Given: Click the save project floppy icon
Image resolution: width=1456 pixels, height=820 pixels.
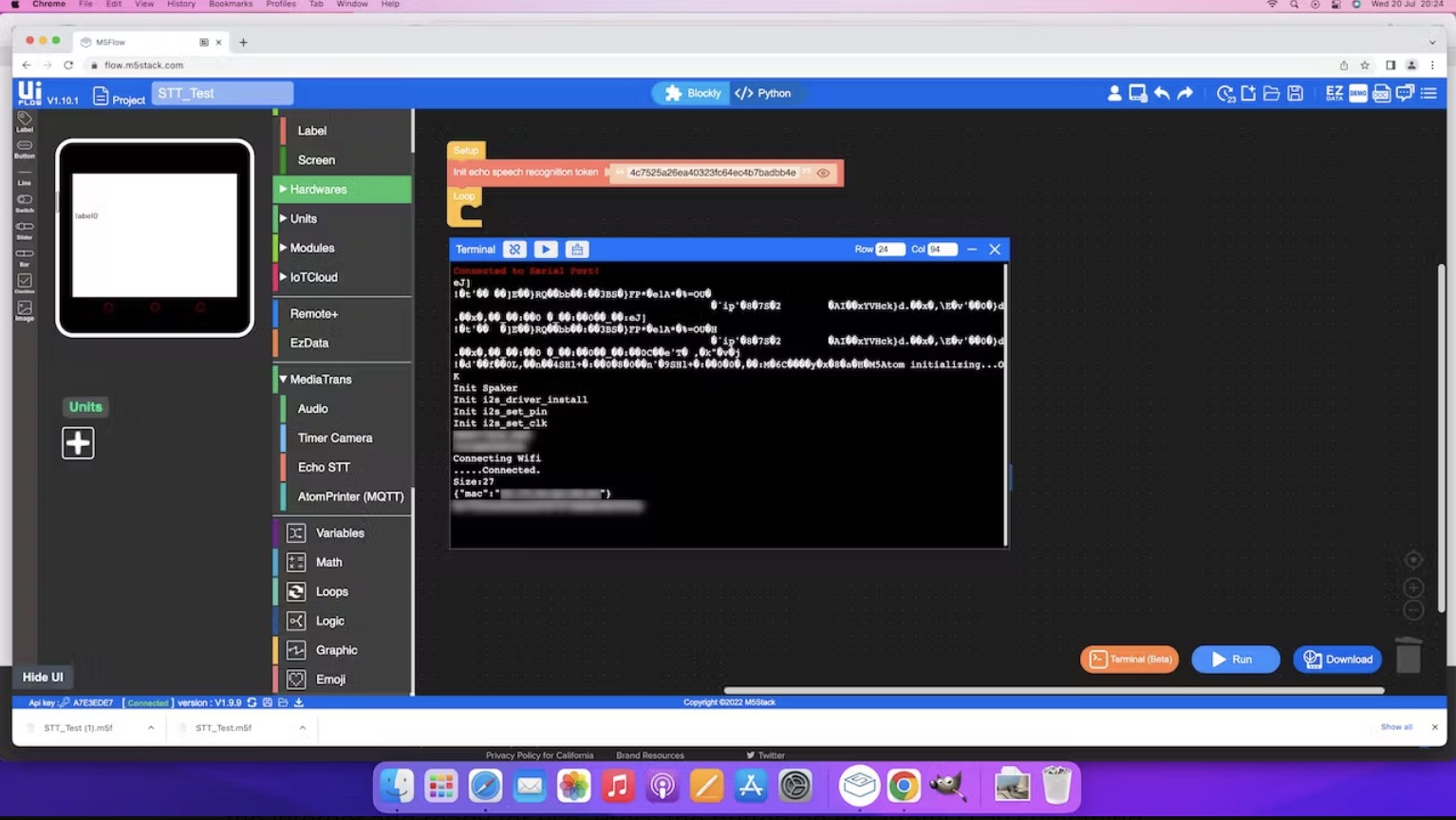Looking at the screenshot, I should (x=1295, y=93).
